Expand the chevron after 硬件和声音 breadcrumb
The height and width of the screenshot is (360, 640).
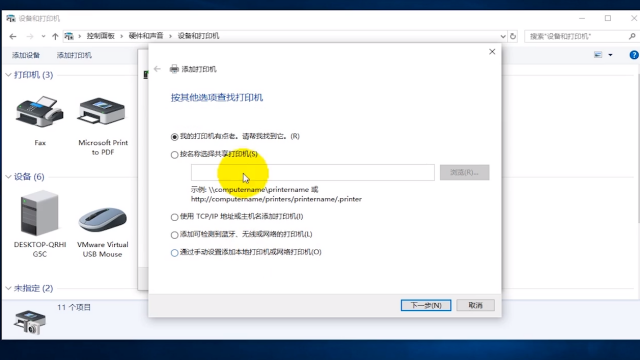coord(170,36)
